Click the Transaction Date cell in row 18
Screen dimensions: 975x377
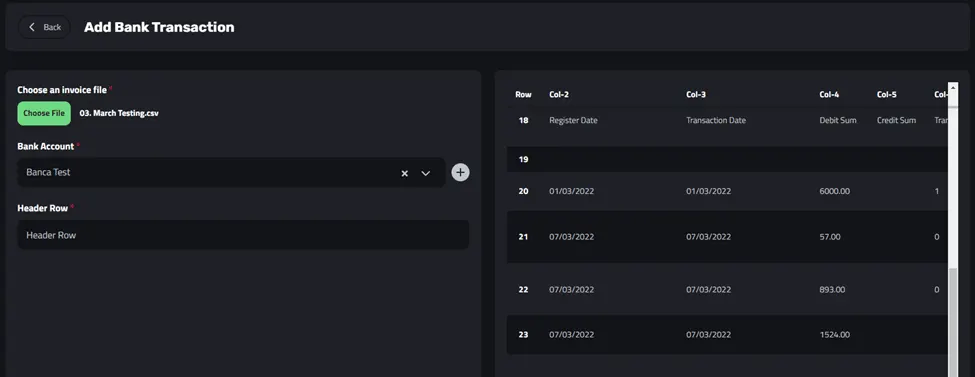716,120
